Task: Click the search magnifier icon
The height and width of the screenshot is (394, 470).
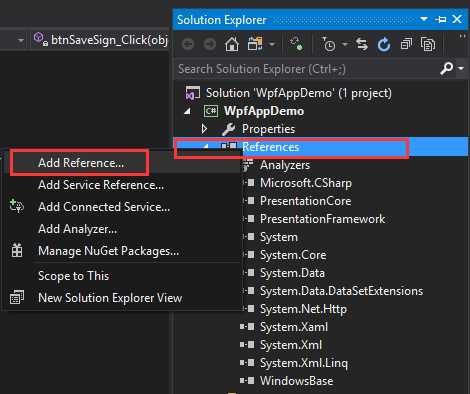Action: tap(446, 69)
